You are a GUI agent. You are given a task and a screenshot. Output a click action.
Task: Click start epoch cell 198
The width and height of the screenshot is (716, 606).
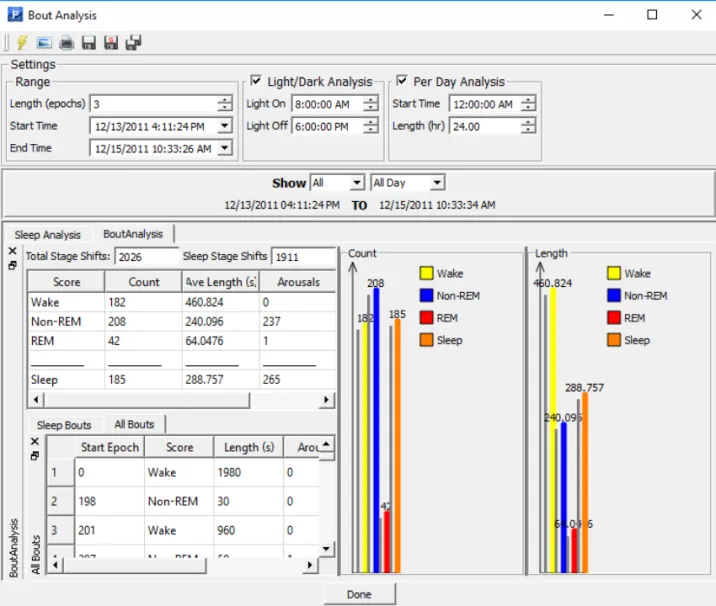[110, 501]
